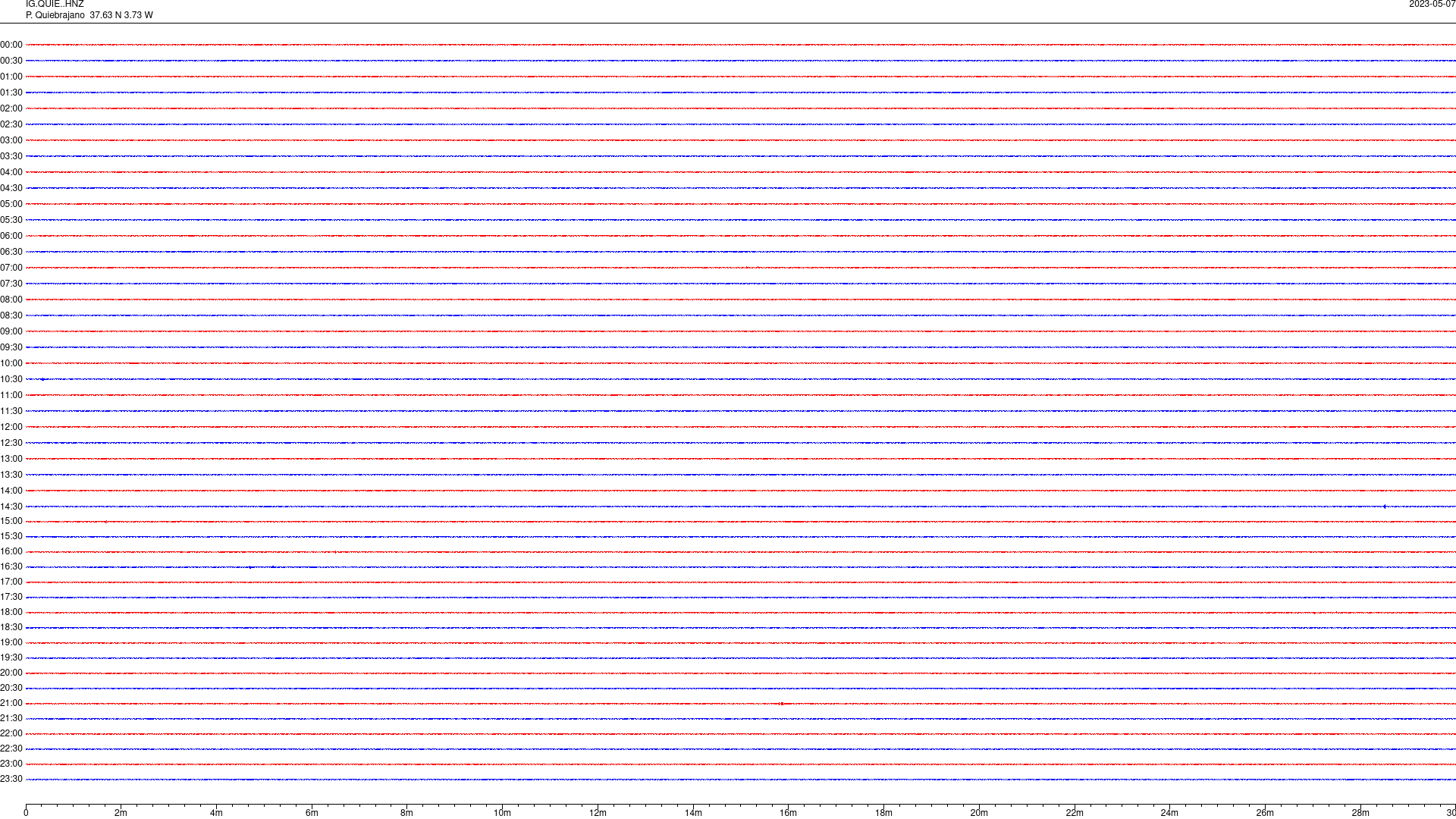Select the 11:30 time row label
This screenshot has height=819, width=1456.
coord(11,411)
